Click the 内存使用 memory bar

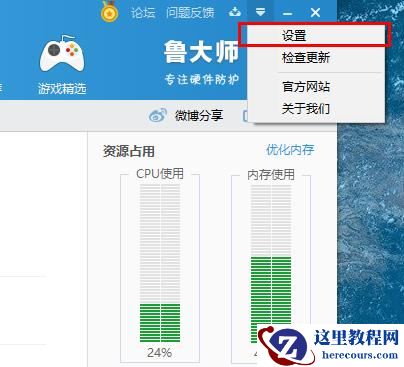271,265
